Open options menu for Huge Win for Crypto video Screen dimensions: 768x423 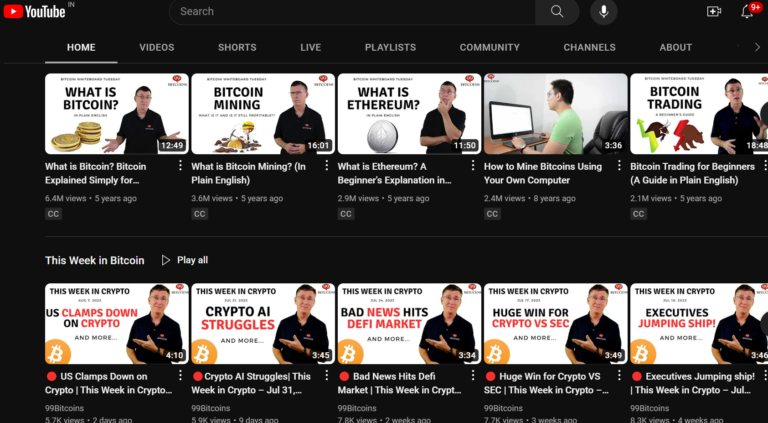pos(619,376)
